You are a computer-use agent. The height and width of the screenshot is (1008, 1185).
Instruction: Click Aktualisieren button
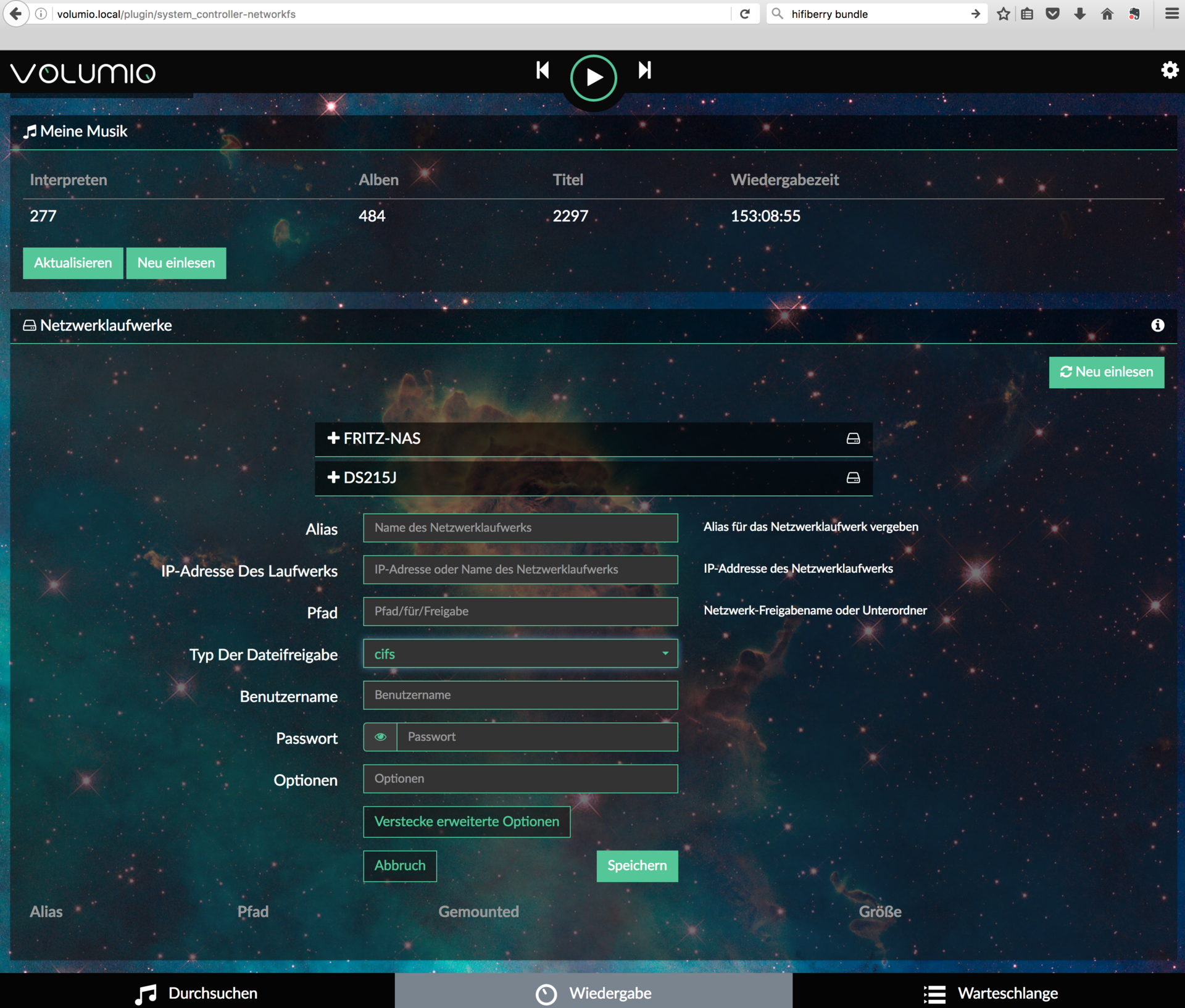click(73, 263)
